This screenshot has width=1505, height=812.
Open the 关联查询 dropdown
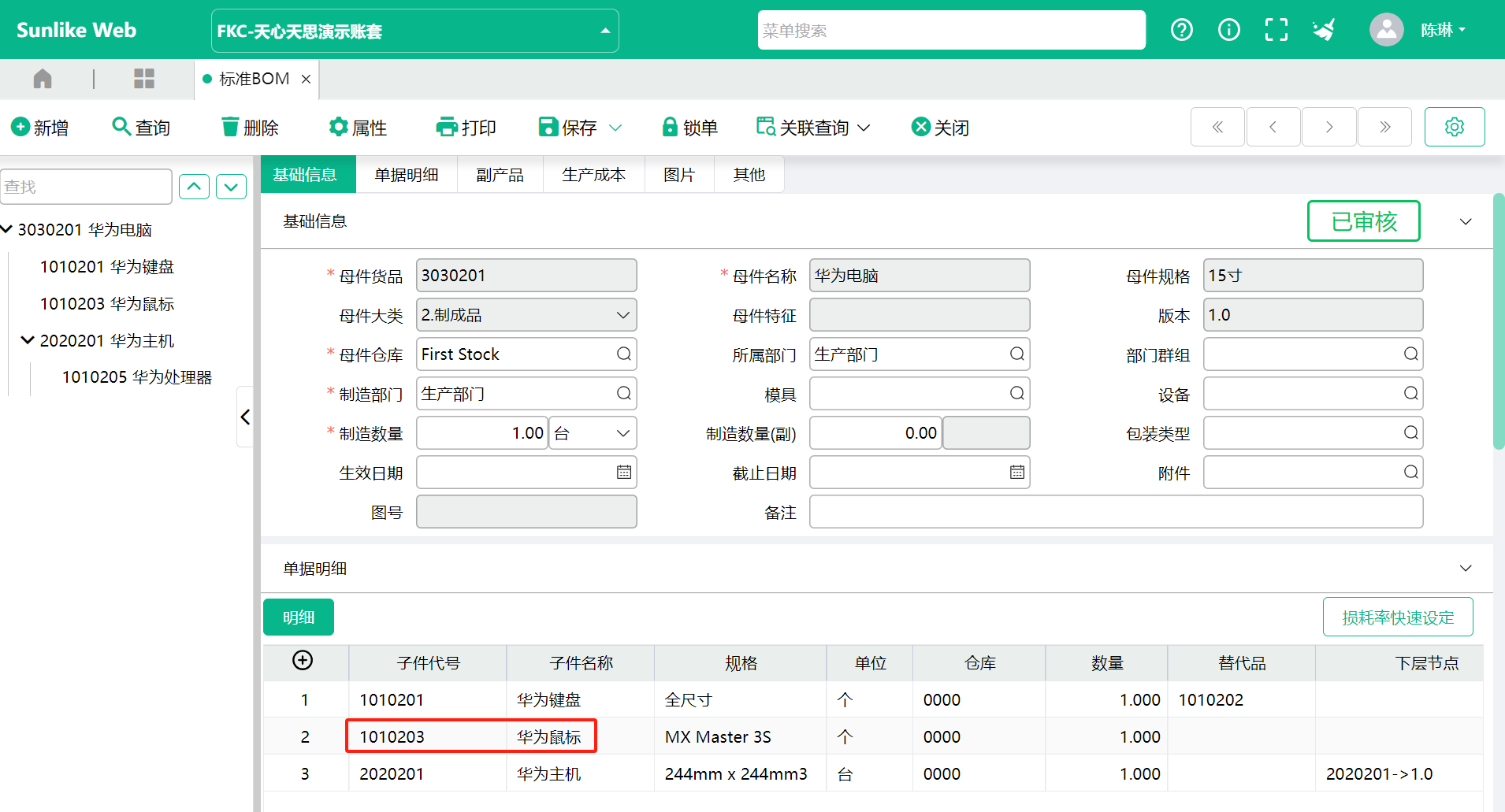813,127
